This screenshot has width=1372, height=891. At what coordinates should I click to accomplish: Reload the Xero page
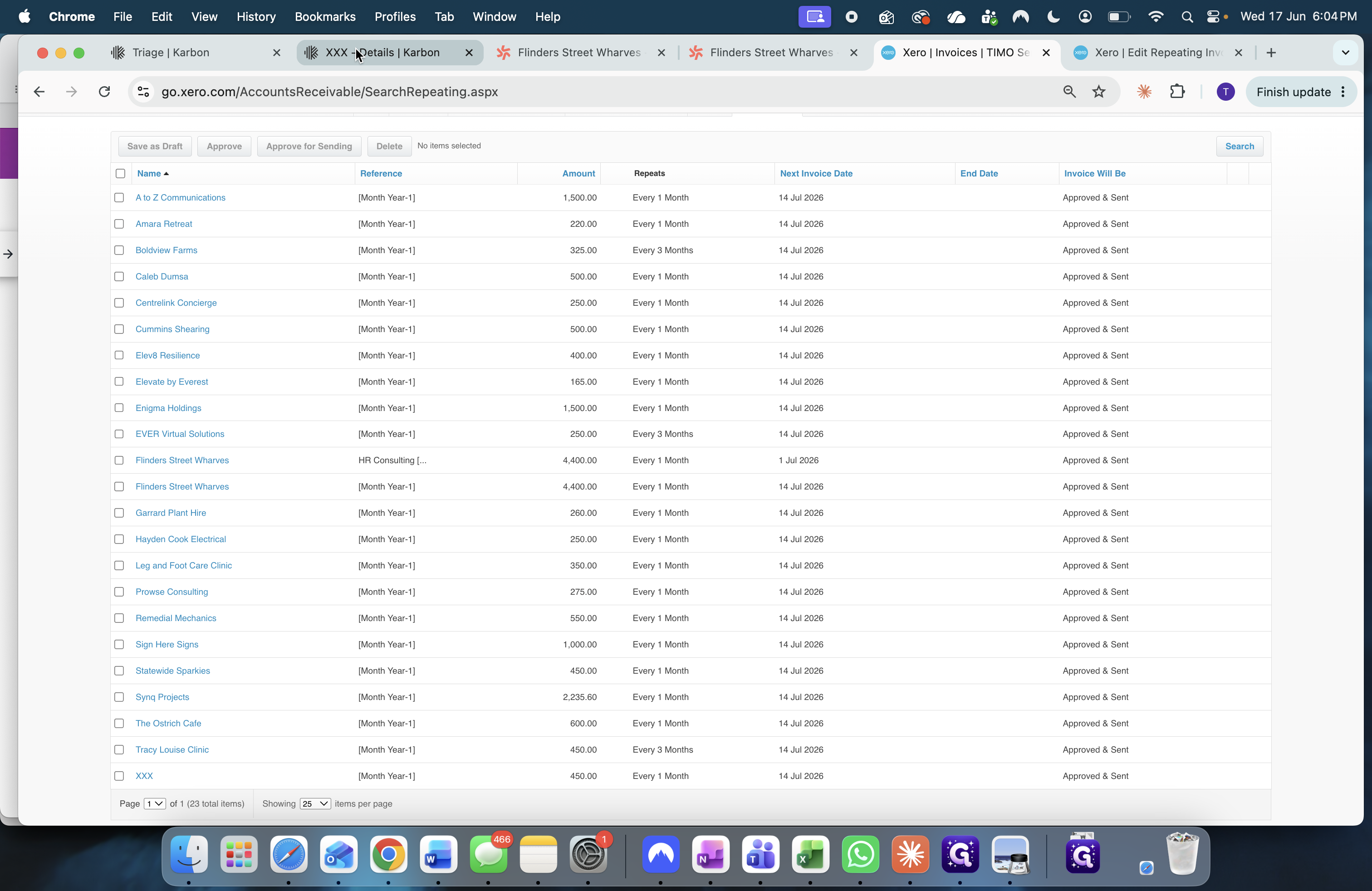[x=104, y=92]
